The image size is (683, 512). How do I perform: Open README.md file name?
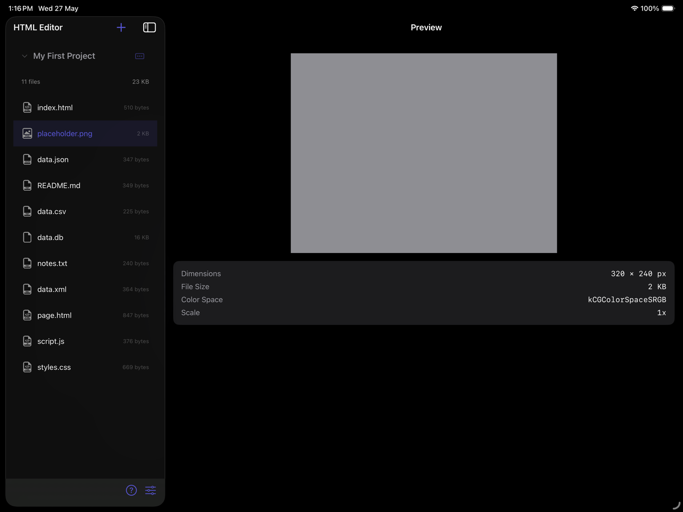pos(59,186)
